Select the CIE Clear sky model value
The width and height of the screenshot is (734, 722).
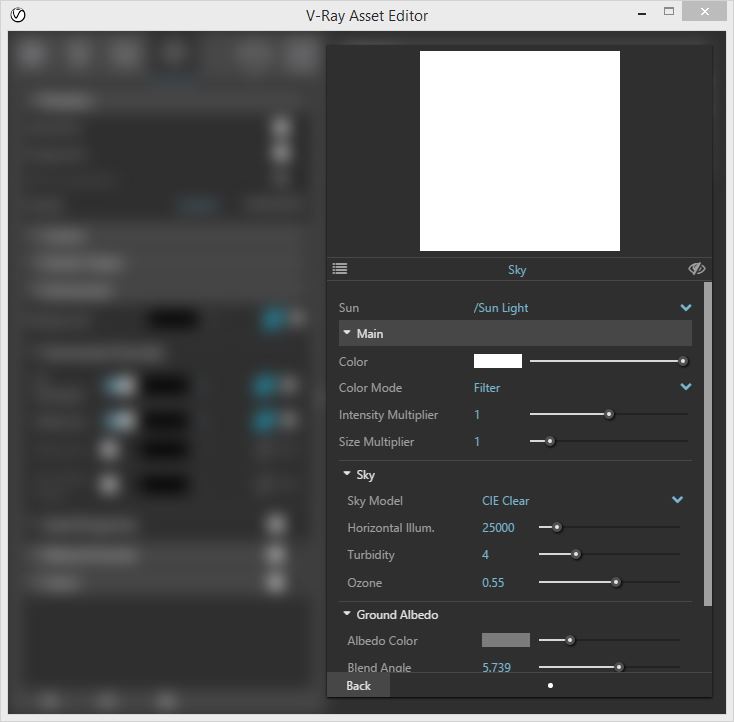(x=506, y=501)
